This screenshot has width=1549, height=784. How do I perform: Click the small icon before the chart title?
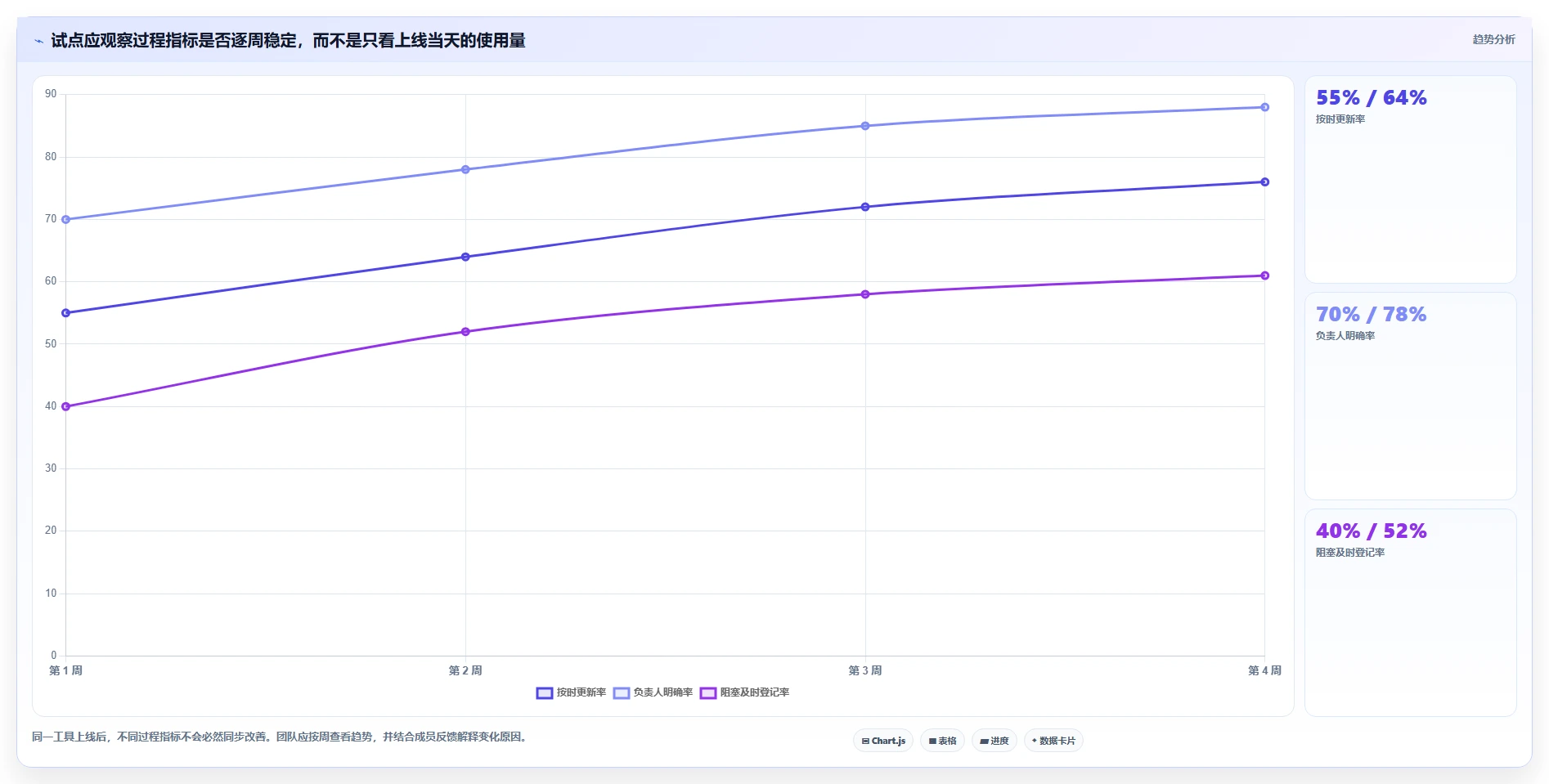click(x=38, y=41)
